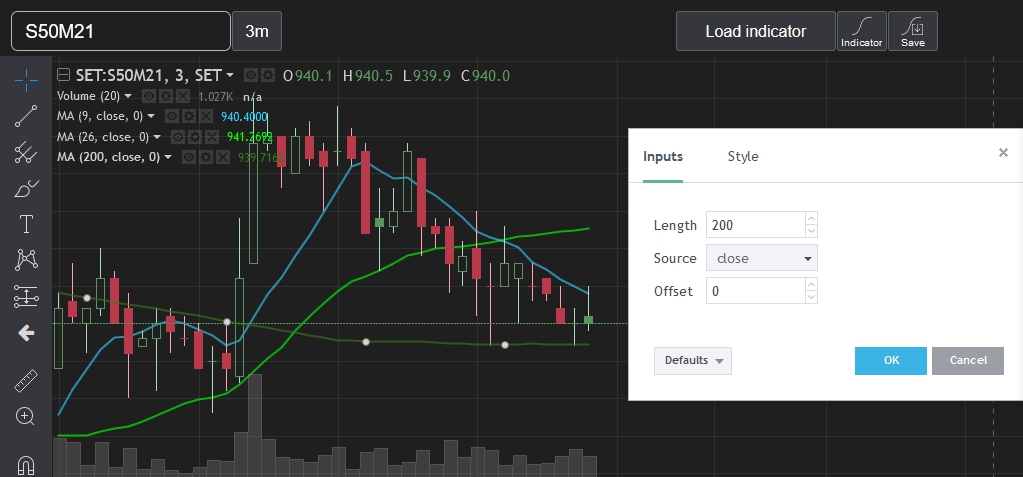
Task: Toggle the magnet mode icon
Action: tap(26, 465)
